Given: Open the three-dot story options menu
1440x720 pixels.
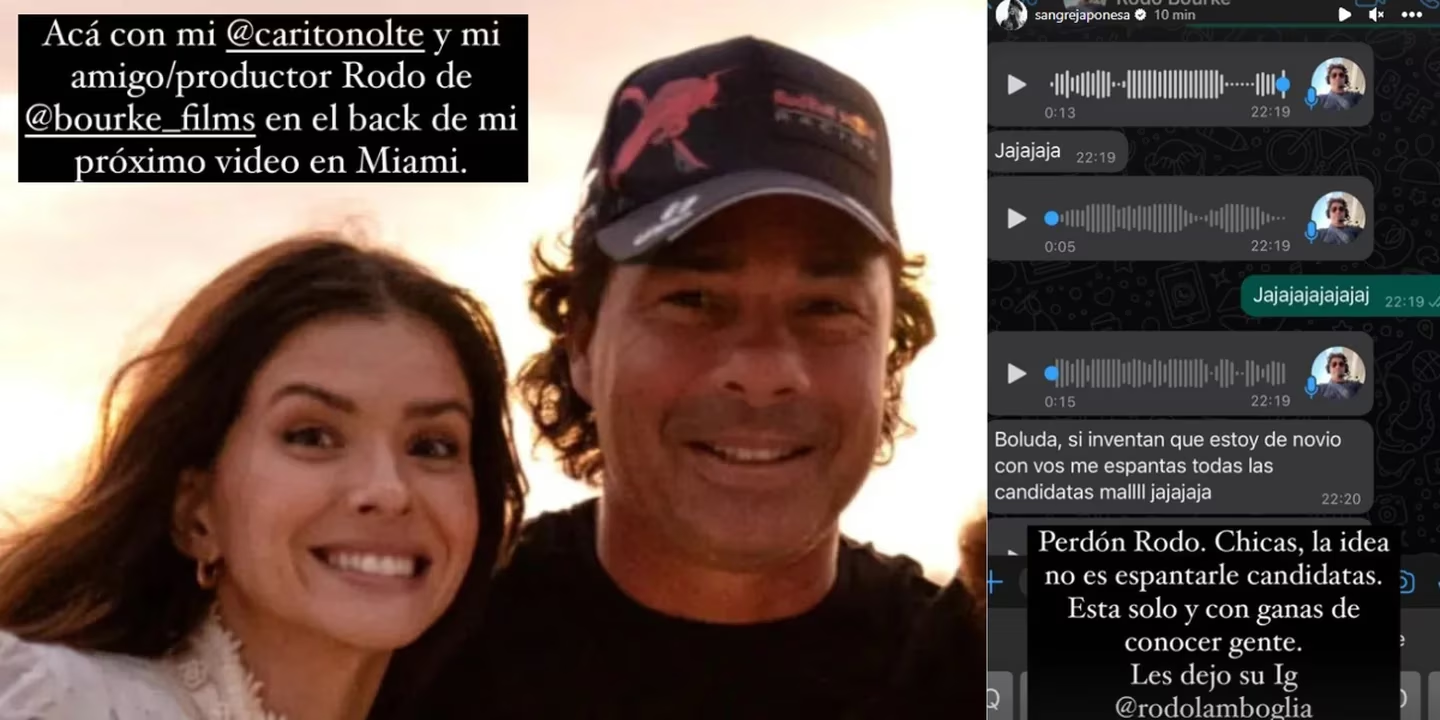Looking at the screenshot, I should [1411, 14].
